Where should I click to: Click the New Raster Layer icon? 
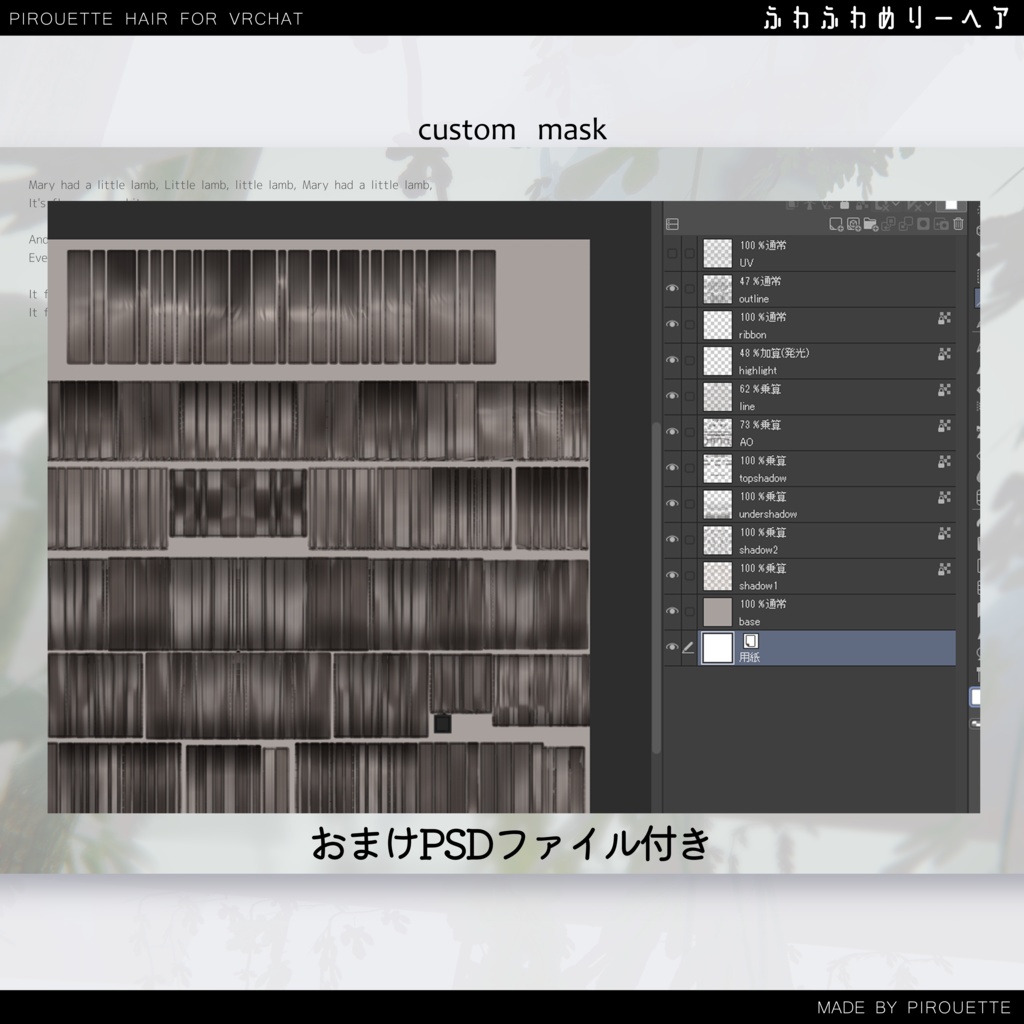tap(836, 225)
